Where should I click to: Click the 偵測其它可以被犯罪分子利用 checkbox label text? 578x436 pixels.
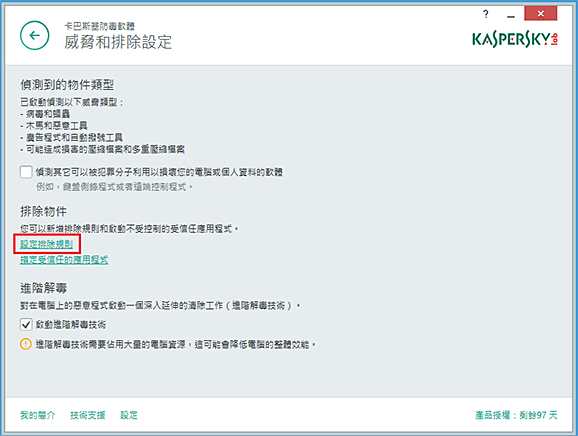pyautogui.click(x=159, y=172)
